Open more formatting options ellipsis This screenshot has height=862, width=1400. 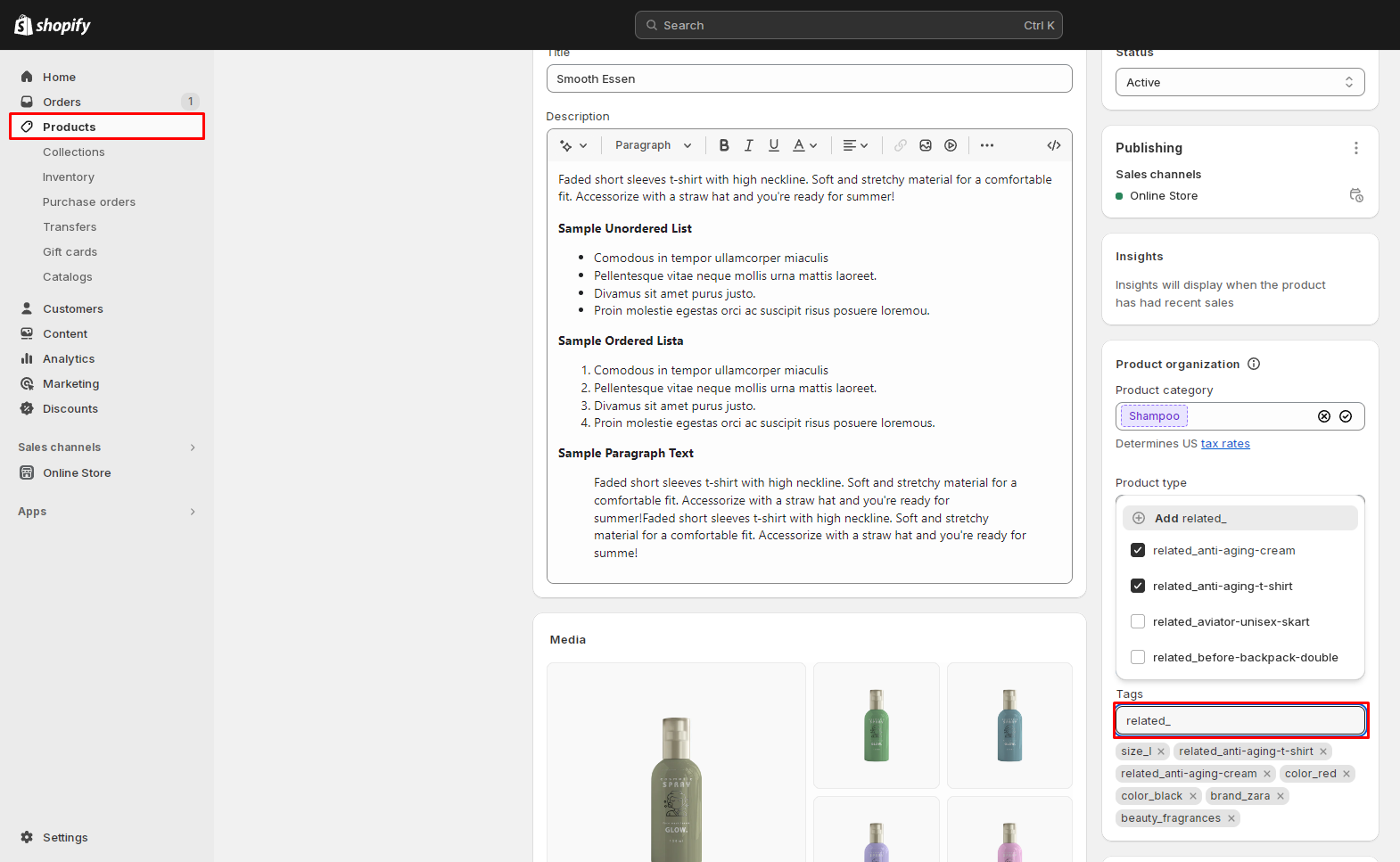pyautogui.click(x=987, y=145)
